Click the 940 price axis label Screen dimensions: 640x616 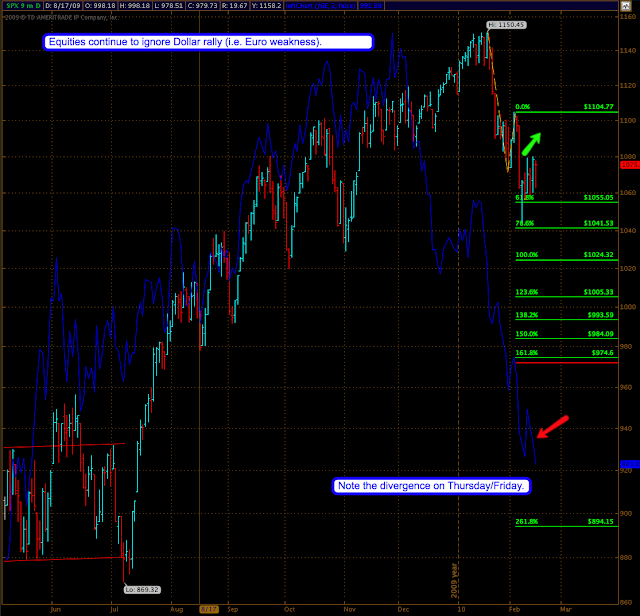click(626, 429)
